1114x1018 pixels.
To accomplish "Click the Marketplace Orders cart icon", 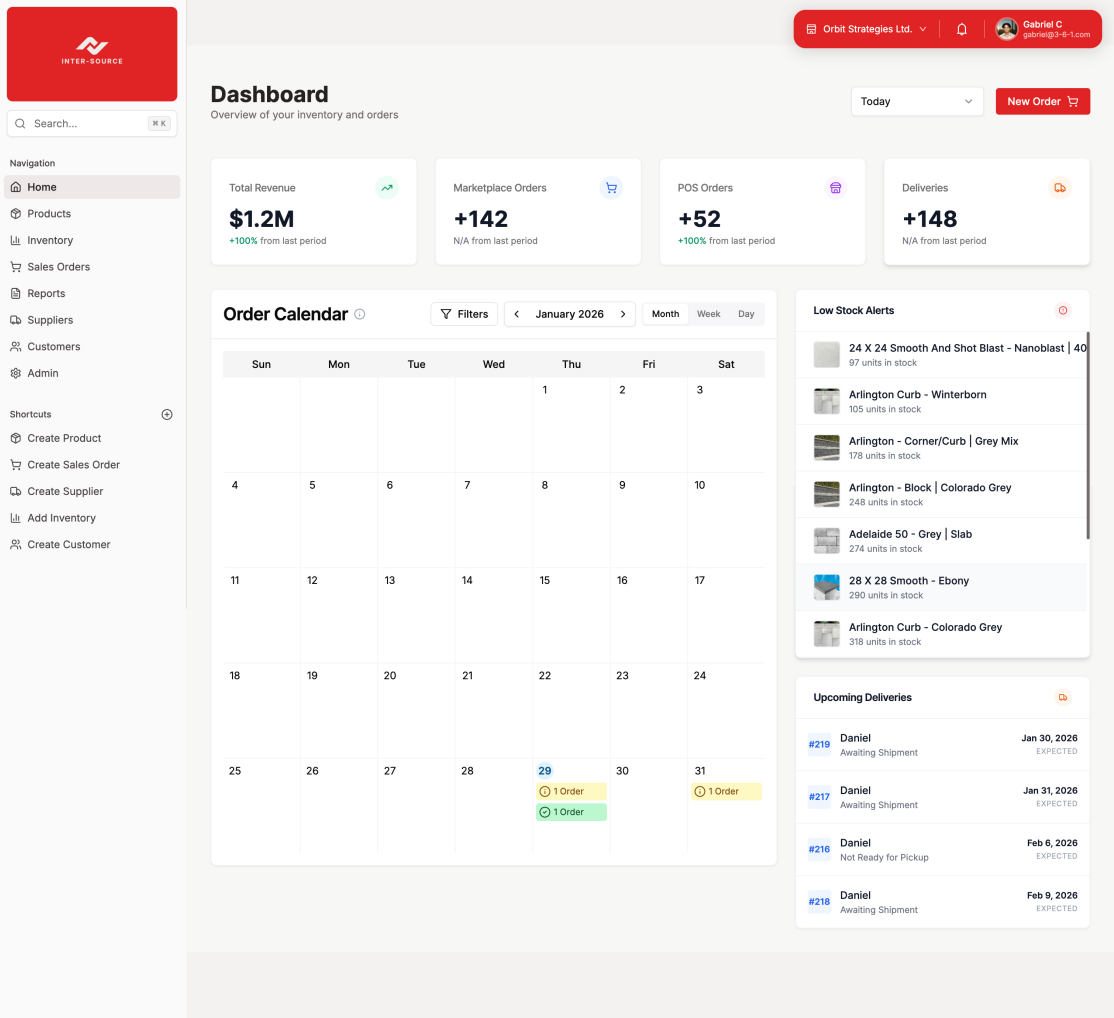I will click(611, 188).
